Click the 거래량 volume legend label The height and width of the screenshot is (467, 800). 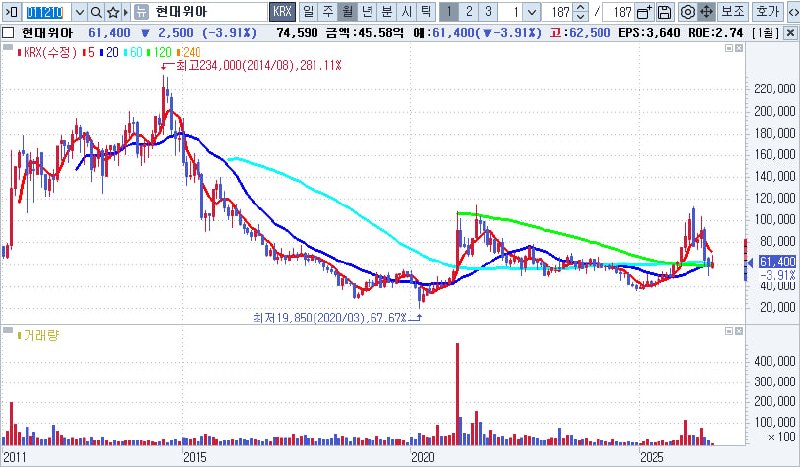41,336
